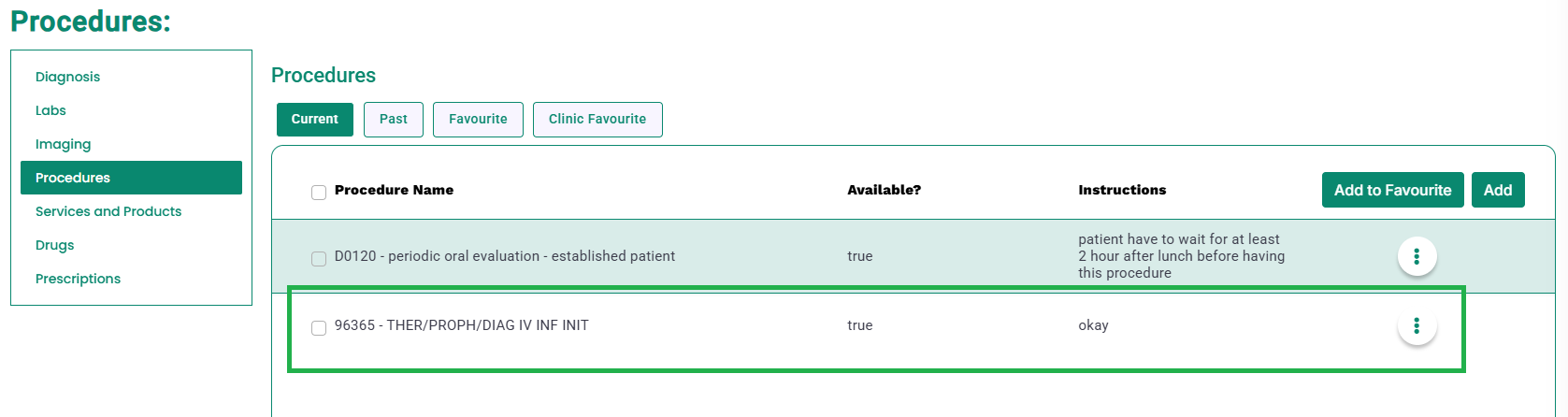Tick the select-all Procedure Name checkbox

319,193
